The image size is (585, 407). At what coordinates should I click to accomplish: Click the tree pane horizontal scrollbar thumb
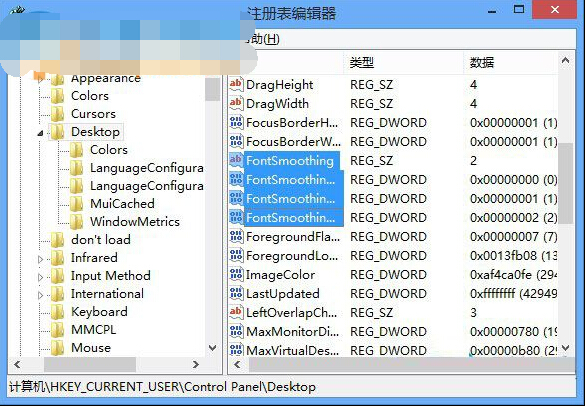(x=90, y=364)
